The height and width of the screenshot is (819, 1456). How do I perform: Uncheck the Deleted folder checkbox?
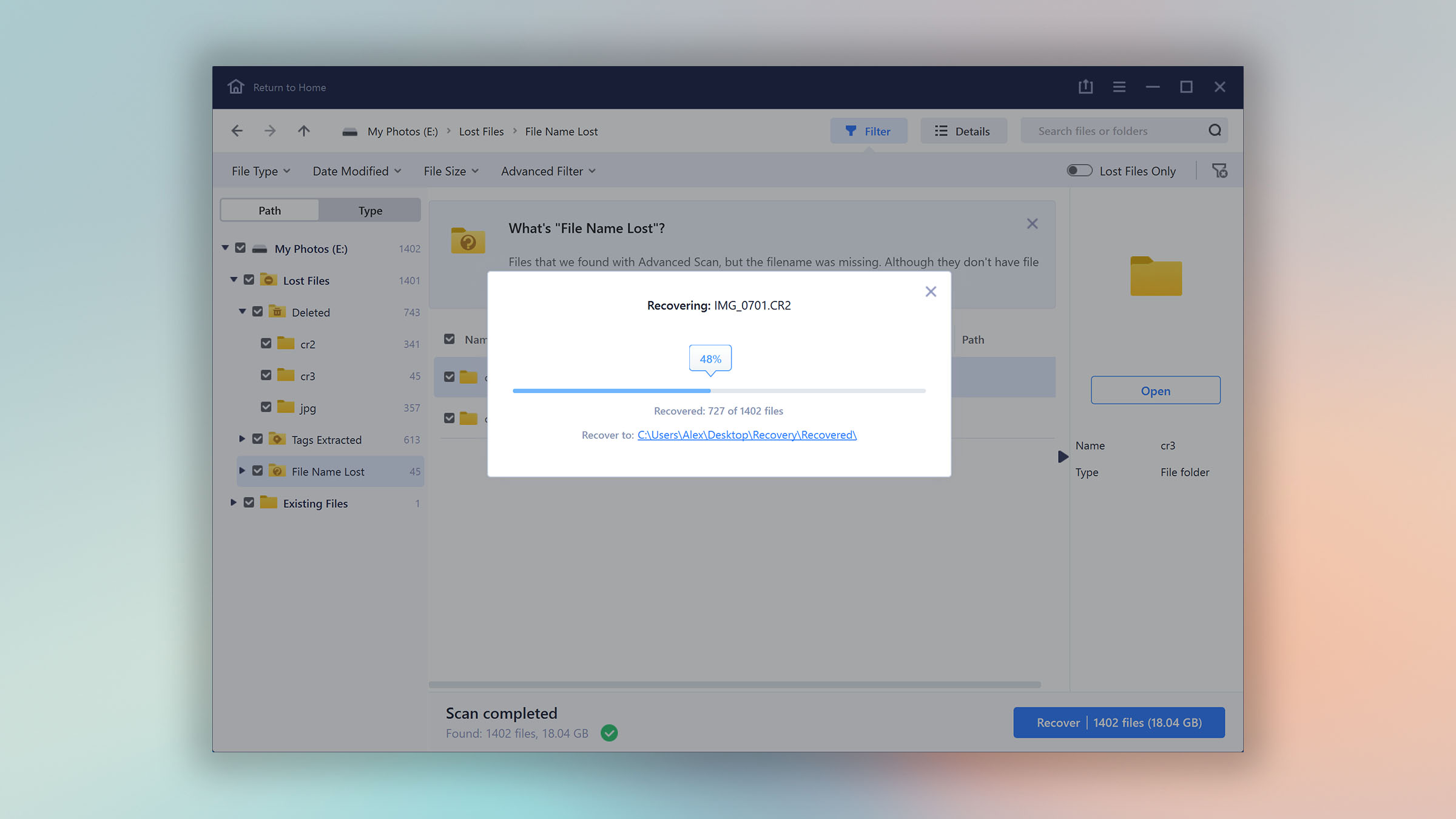(x=257, y=311)
